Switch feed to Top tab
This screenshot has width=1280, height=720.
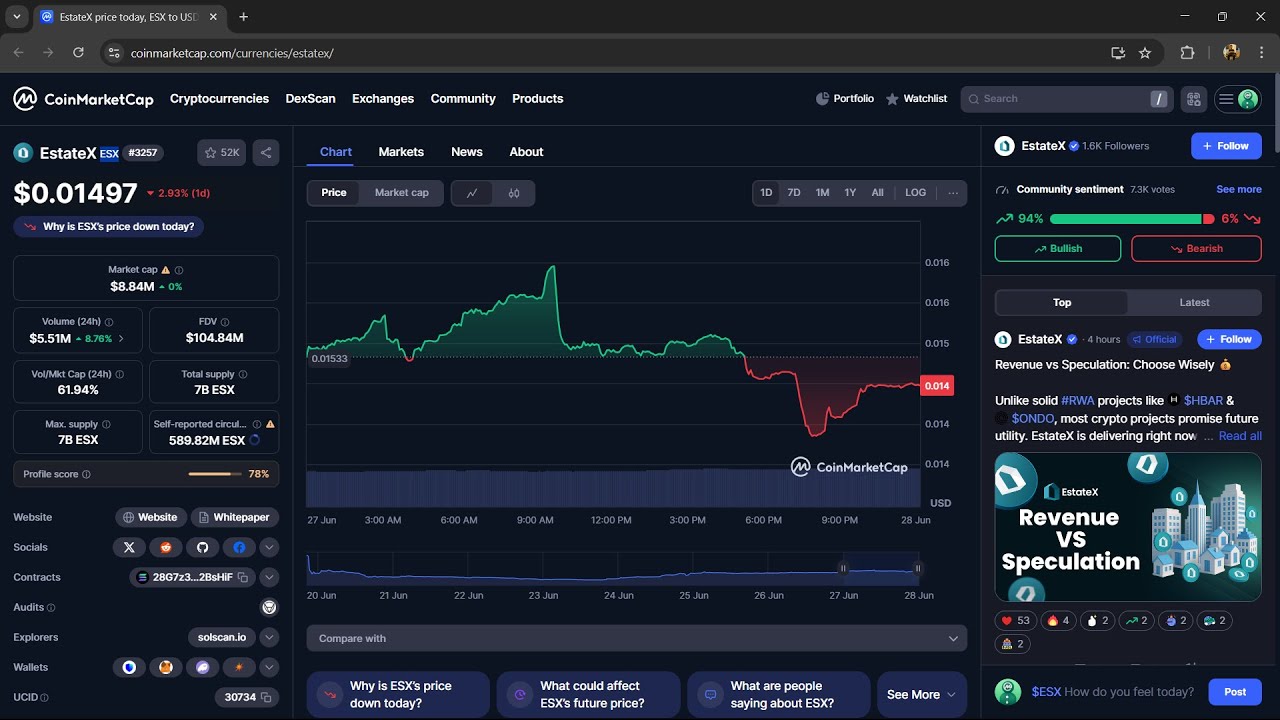click(1062, 303)
